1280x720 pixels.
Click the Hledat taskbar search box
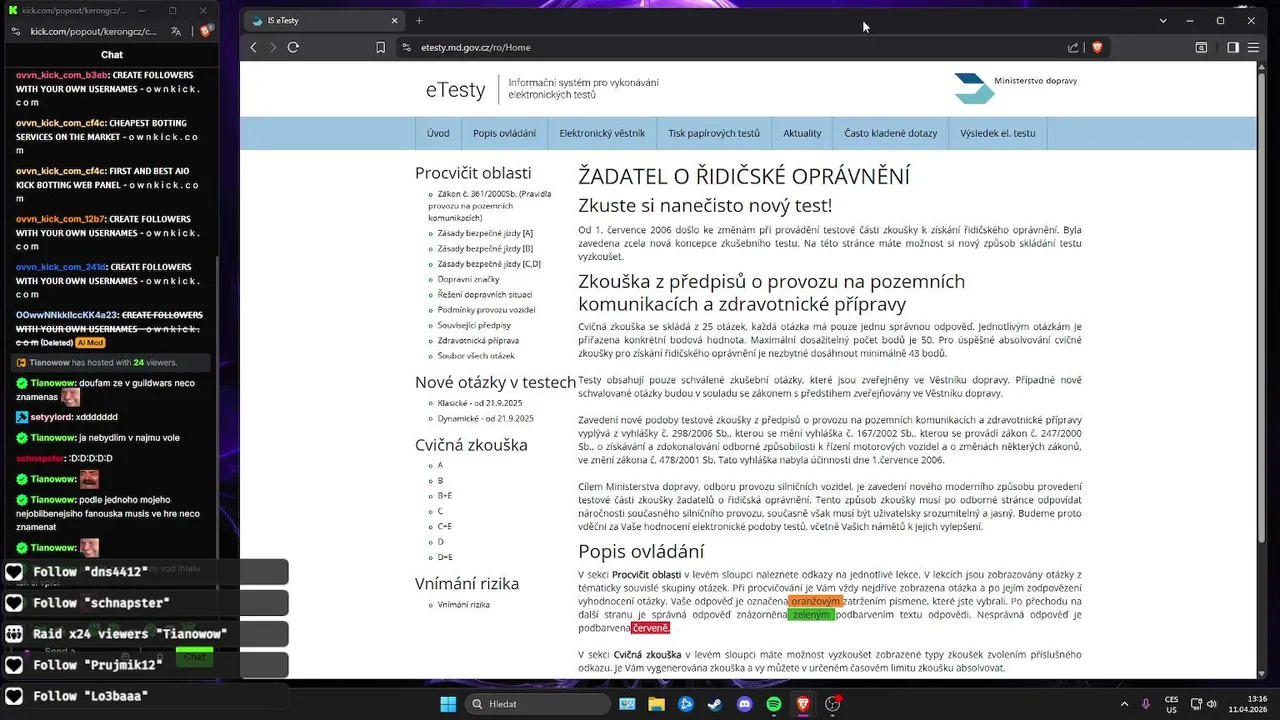(537, 704)
